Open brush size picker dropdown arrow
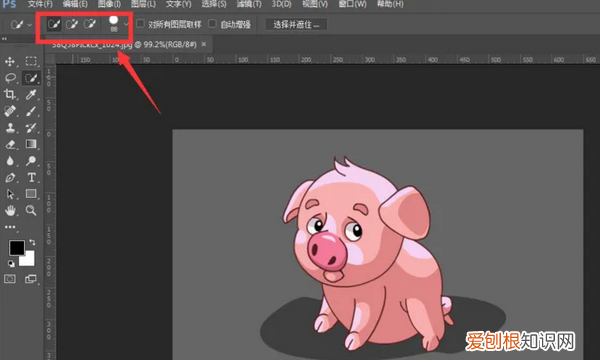Screen dimensions: 600x360 [x=126, y=24]
